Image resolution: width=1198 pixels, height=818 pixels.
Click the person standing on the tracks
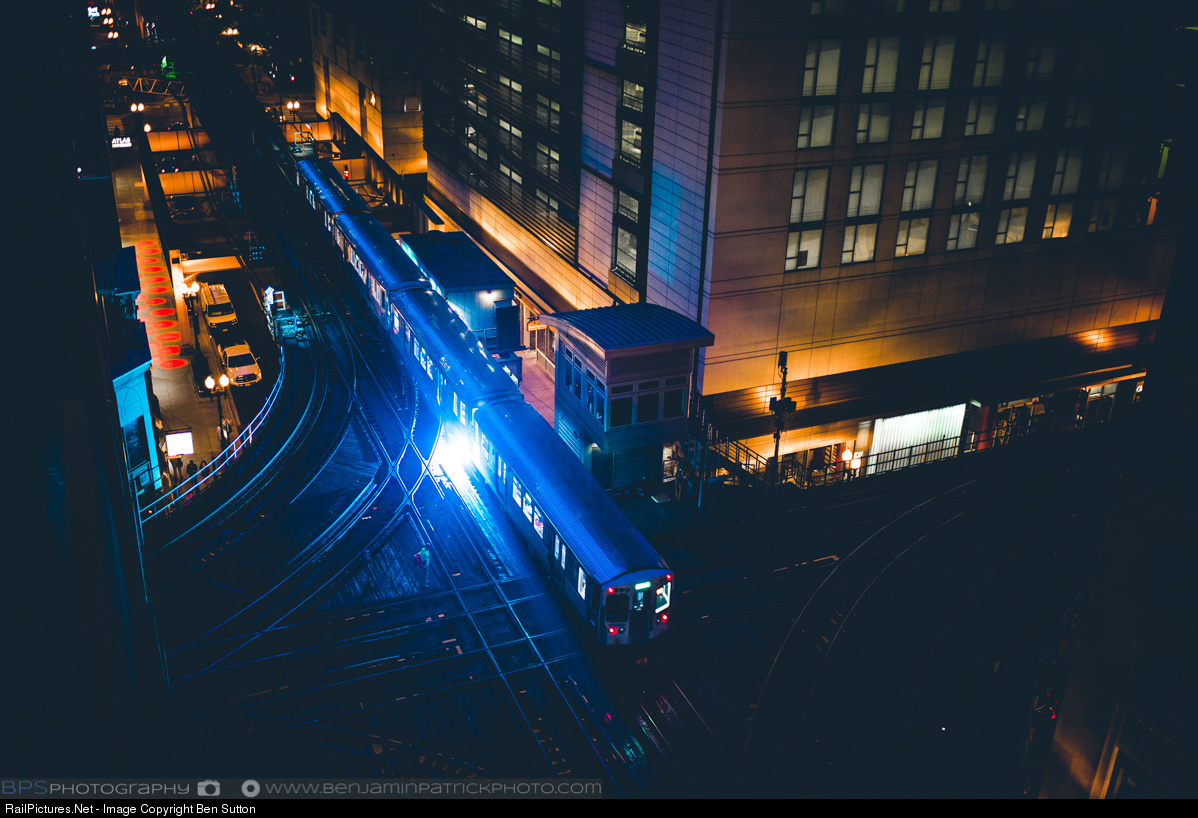click(425, 562)
